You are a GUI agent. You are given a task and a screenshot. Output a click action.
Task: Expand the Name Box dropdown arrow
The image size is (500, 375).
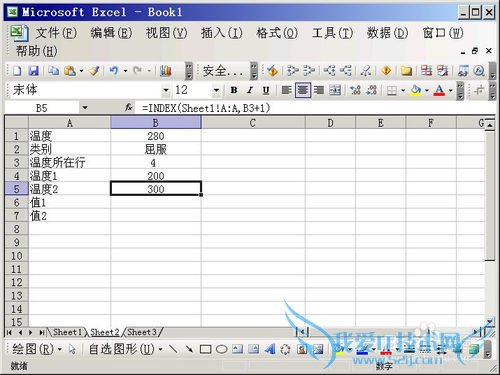[85, 108]
